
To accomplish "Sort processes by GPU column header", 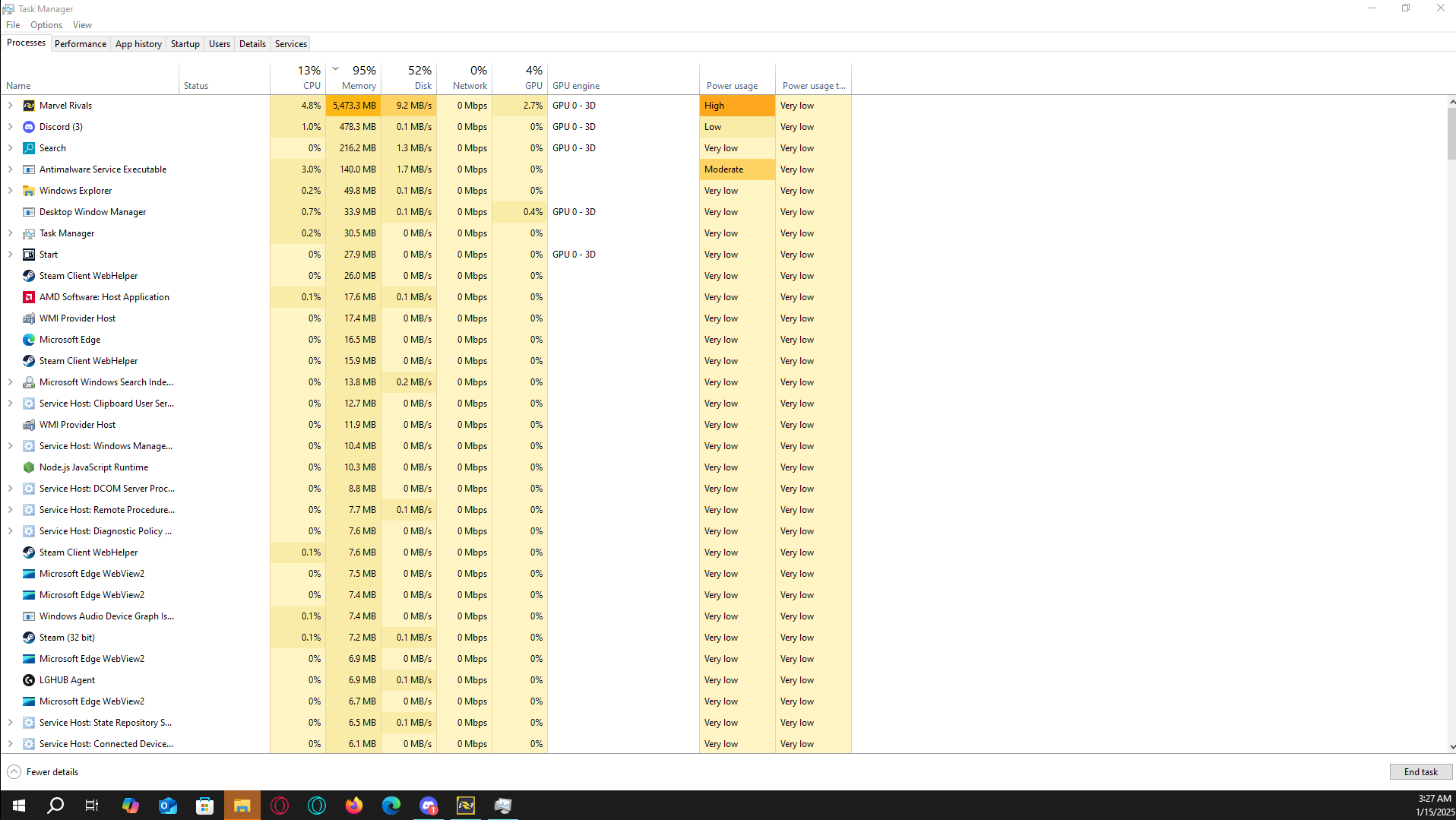I will (x=520, y=78).
